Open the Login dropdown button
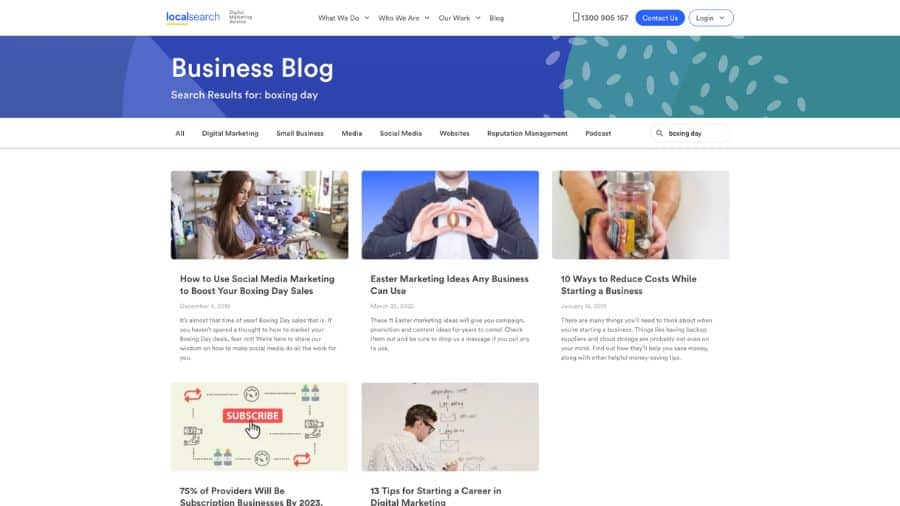 [x=711, y=18]
